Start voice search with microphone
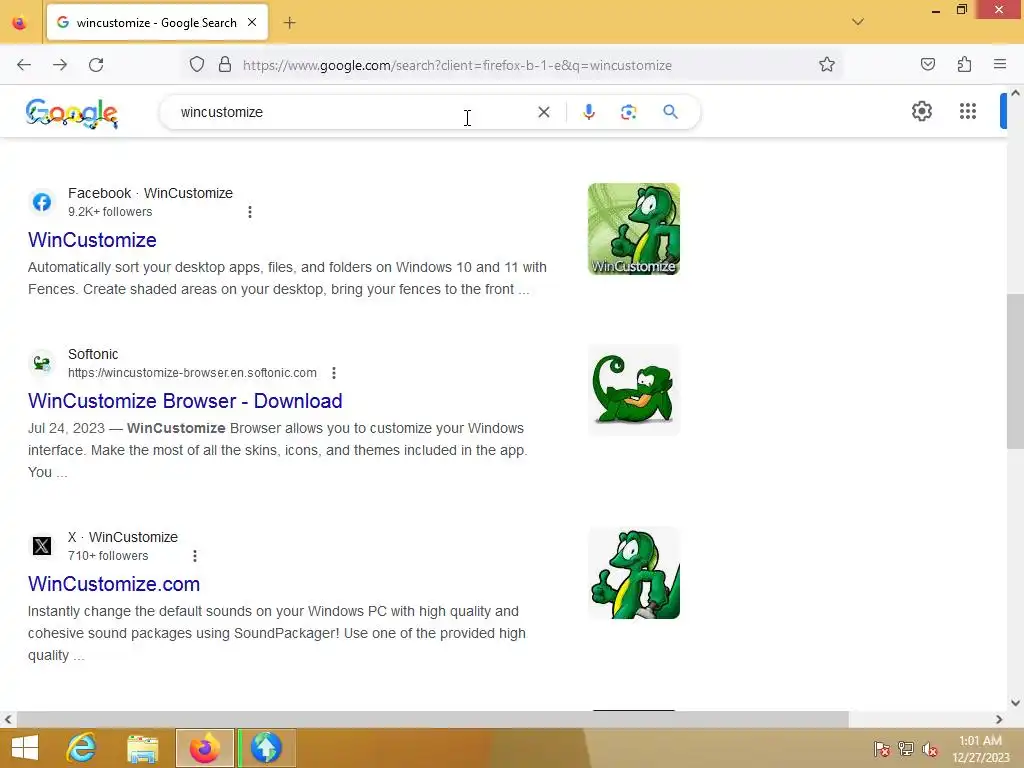The image size is (1024, 768). [588, 112]
